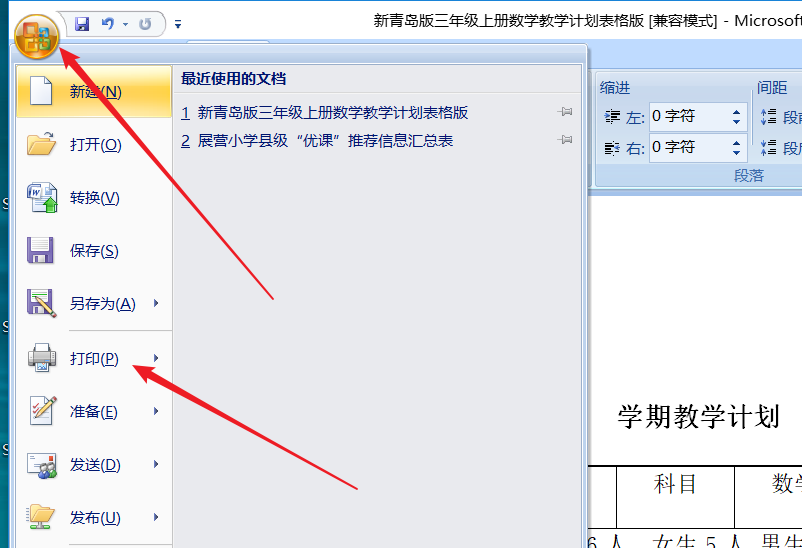The image size is (802, 548).
Task: Expand the 另存为(A) submenu arrow
Action: coord(156,303)
